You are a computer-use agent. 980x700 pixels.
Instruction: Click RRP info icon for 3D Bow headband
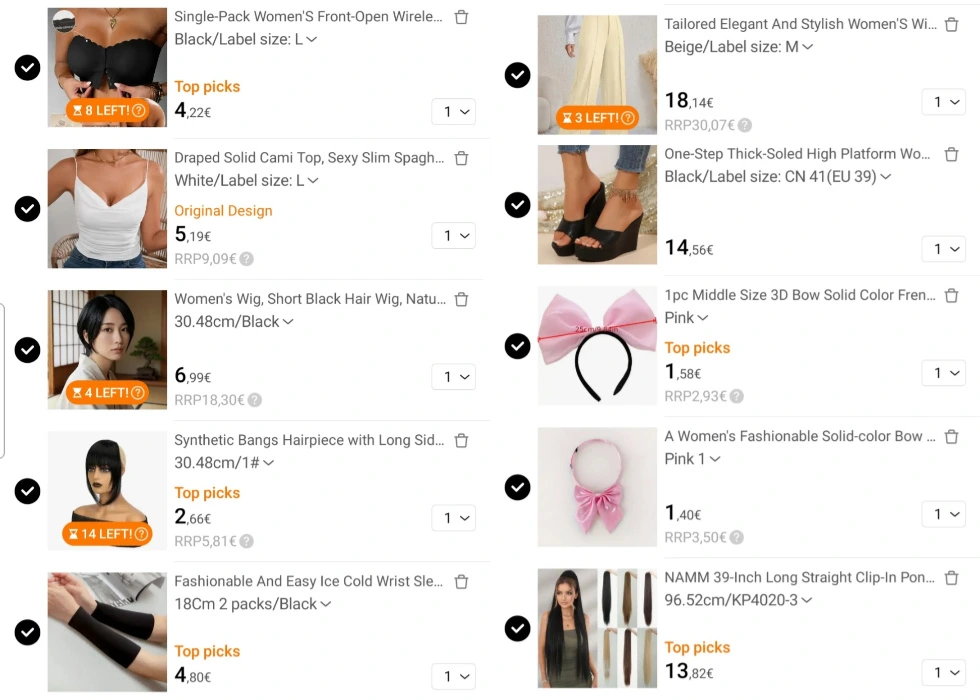tap(737, 396)
